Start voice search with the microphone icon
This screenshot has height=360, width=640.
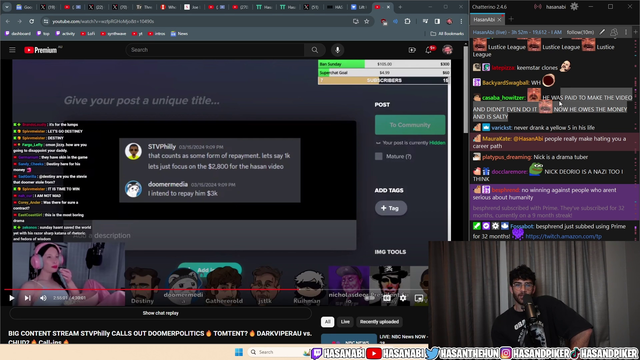click(x=337, y=50)
